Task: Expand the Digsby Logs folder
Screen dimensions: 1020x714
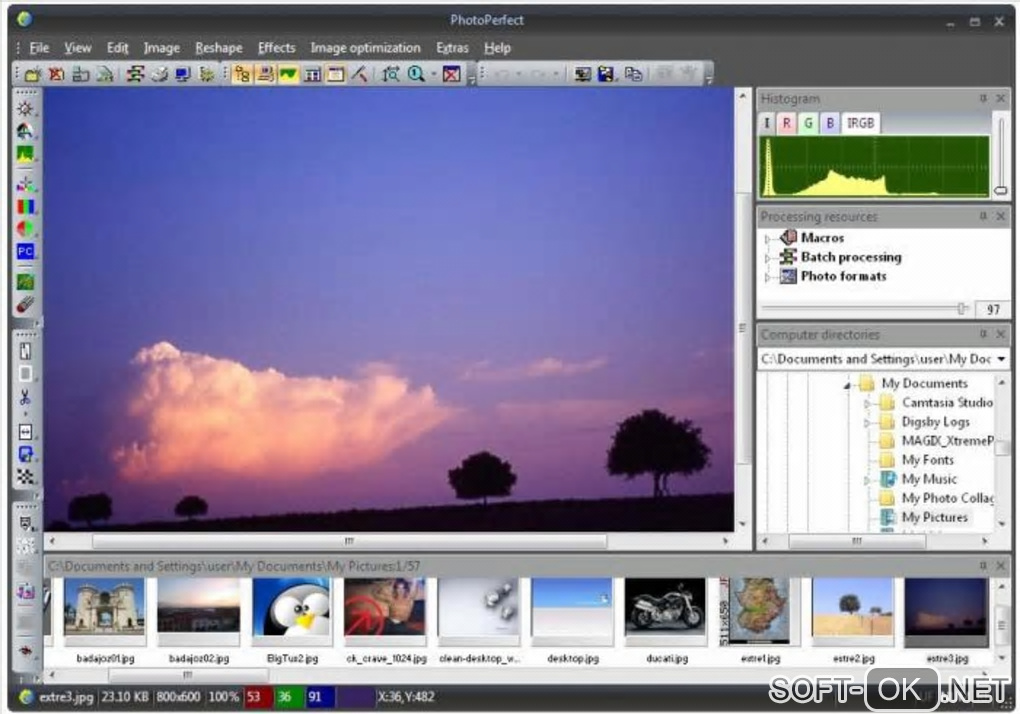Action: coord(867,423)
